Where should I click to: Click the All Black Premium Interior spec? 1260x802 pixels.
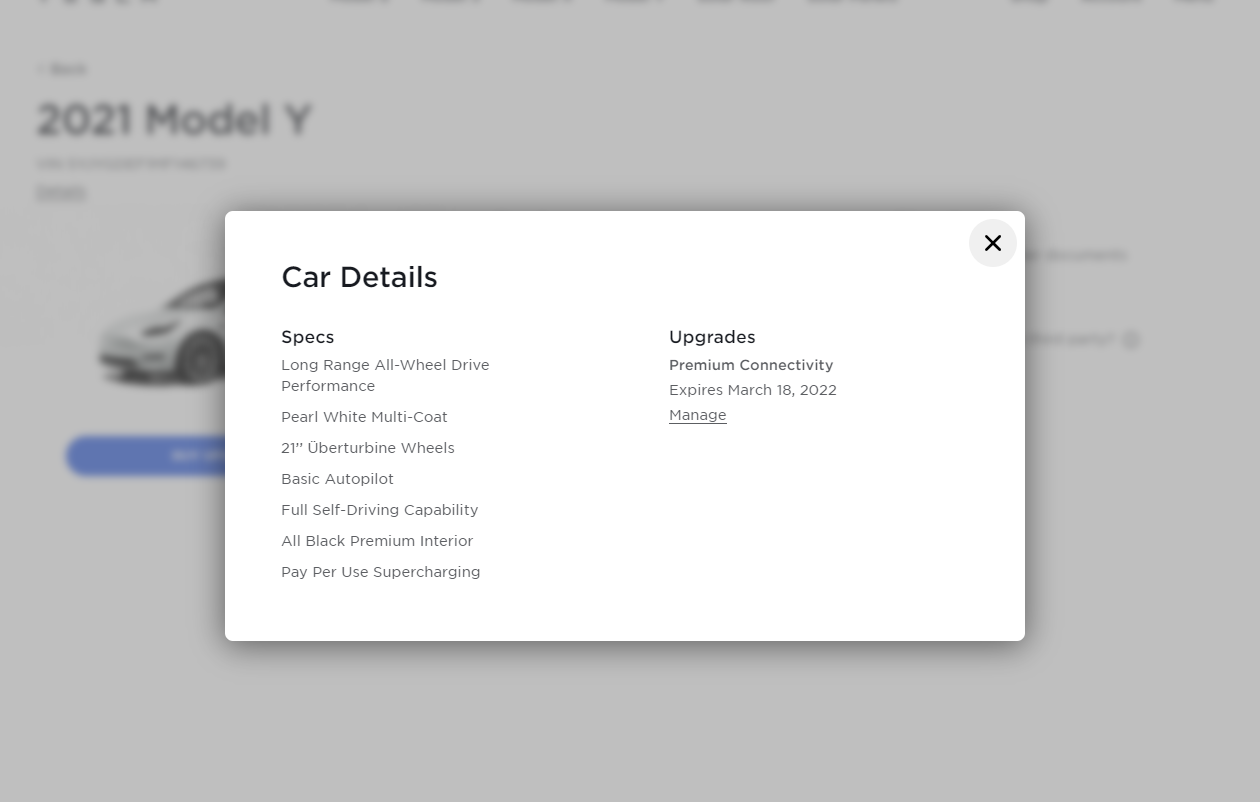[x=376, y=541]
